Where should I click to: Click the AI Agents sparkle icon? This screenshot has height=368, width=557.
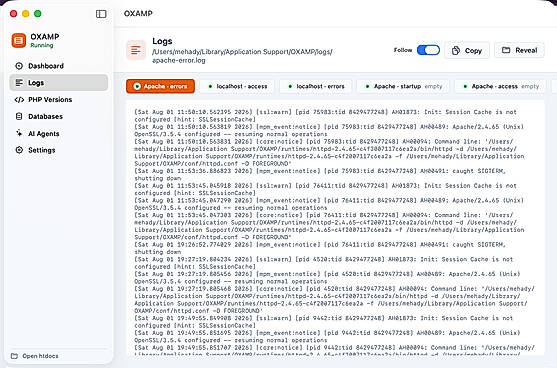tap(19, 133)
